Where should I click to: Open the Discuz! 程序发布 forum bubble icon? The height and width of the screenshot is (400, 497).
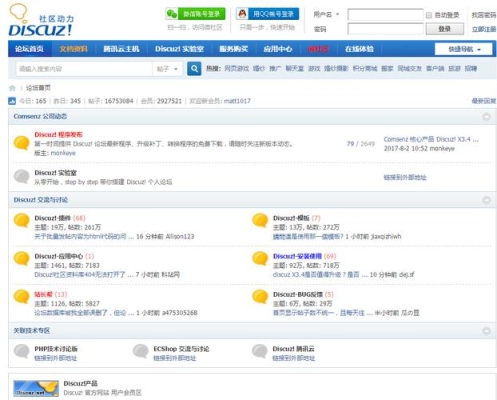click(x=22, y=143)
